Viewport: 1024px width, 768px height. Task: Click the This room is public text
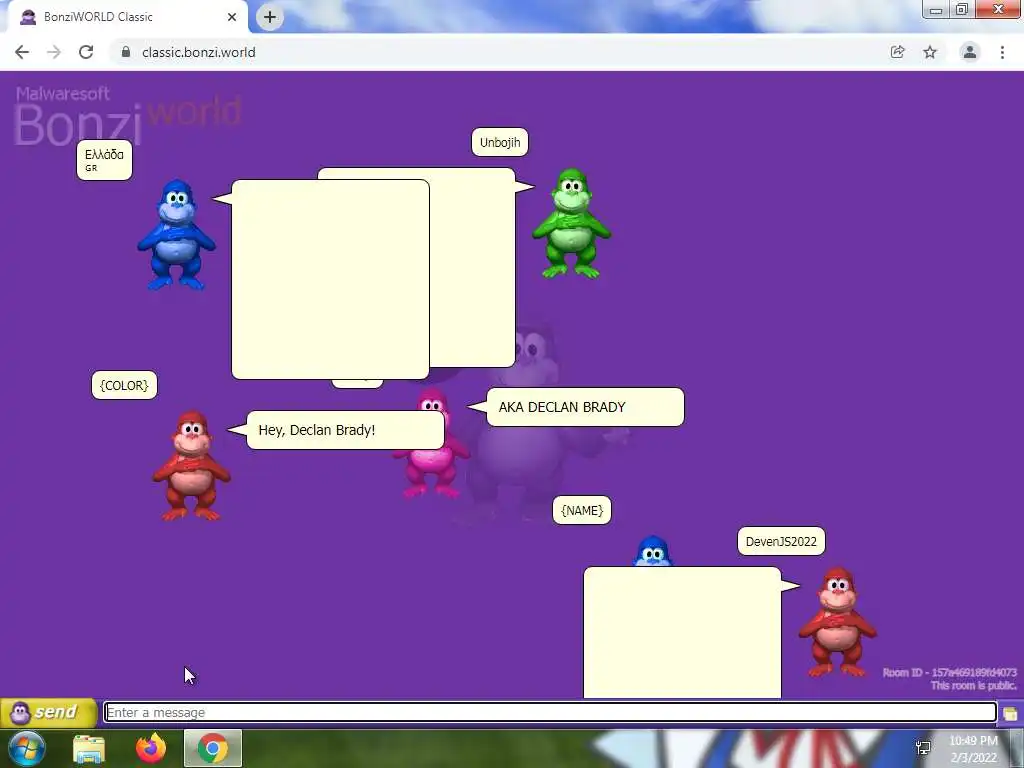pyautogui.click(x=973, y=685)
